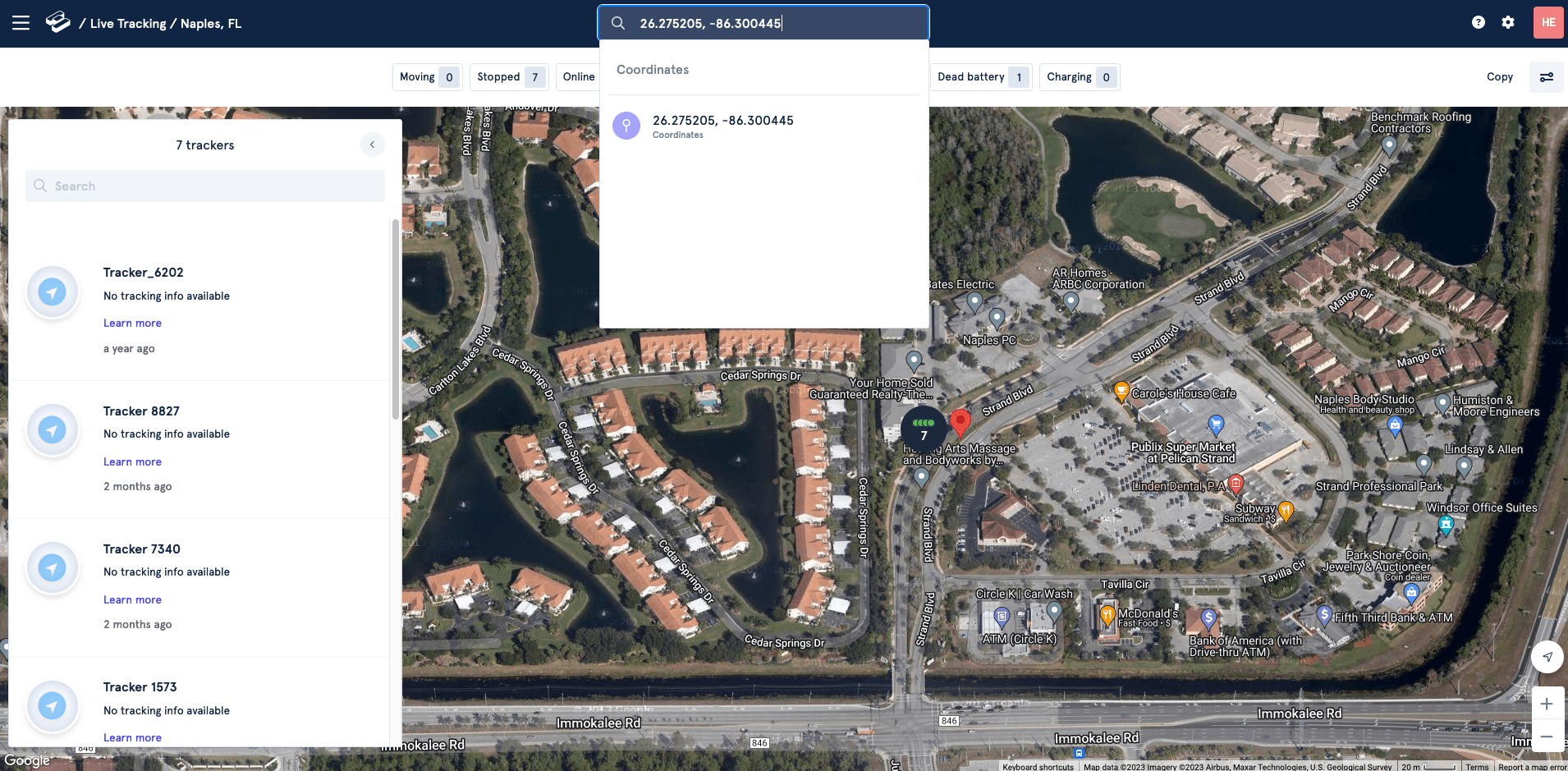This screenshot has height=771, width=1568.
Task: Click Bank of America dollar marker
Action: pos(1208,618)
